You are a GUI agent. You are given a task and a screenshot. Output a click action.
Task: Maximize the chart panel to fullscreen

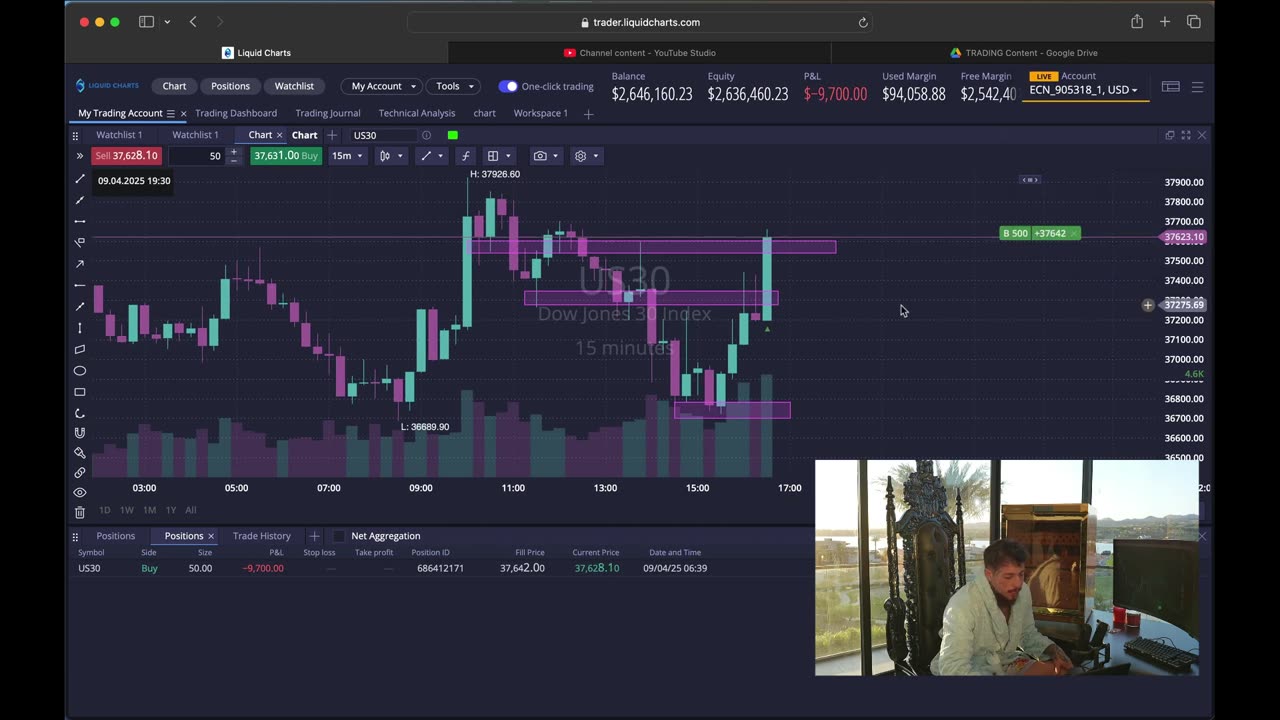tap(1186, 135)
